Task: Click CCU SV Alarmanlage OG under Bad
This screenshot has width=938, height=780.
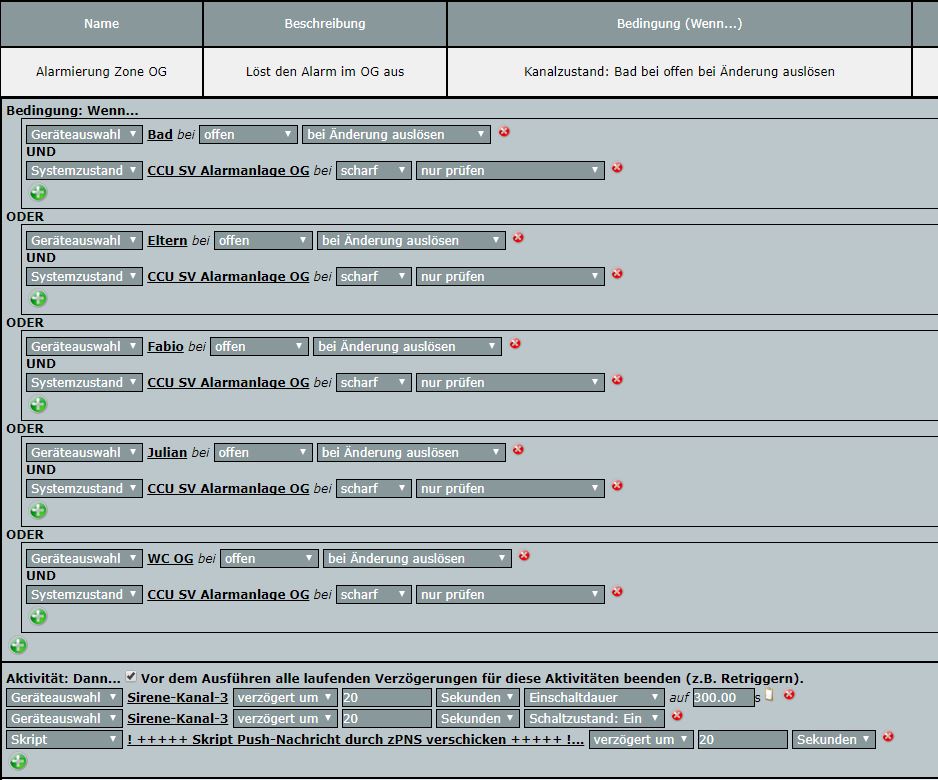Action: pyautogui.click(x=228, y=170)
